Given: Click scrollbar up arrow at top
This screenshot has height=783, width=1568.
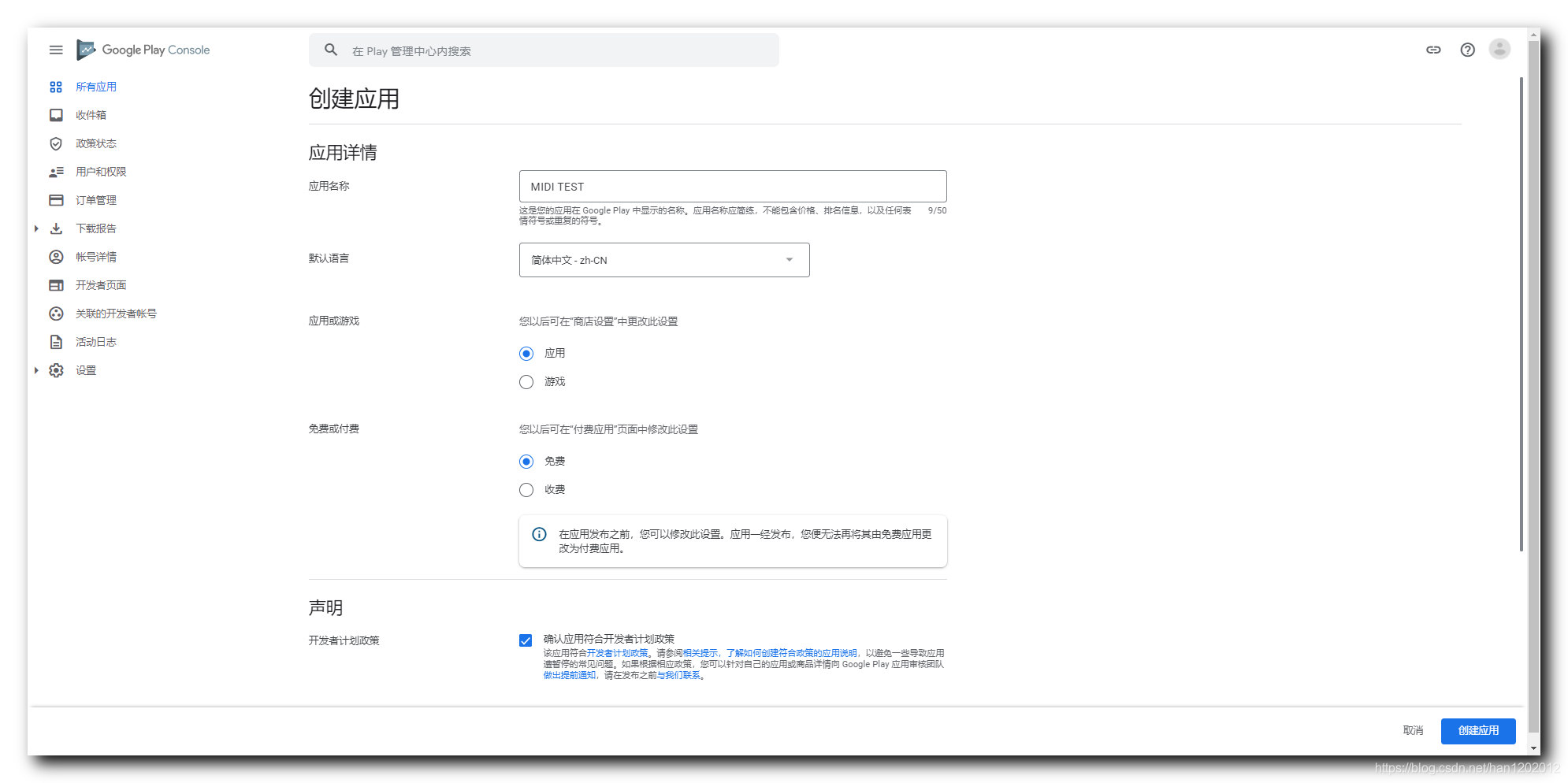Looking at the screenshot, I should [x=1533, y=35].
